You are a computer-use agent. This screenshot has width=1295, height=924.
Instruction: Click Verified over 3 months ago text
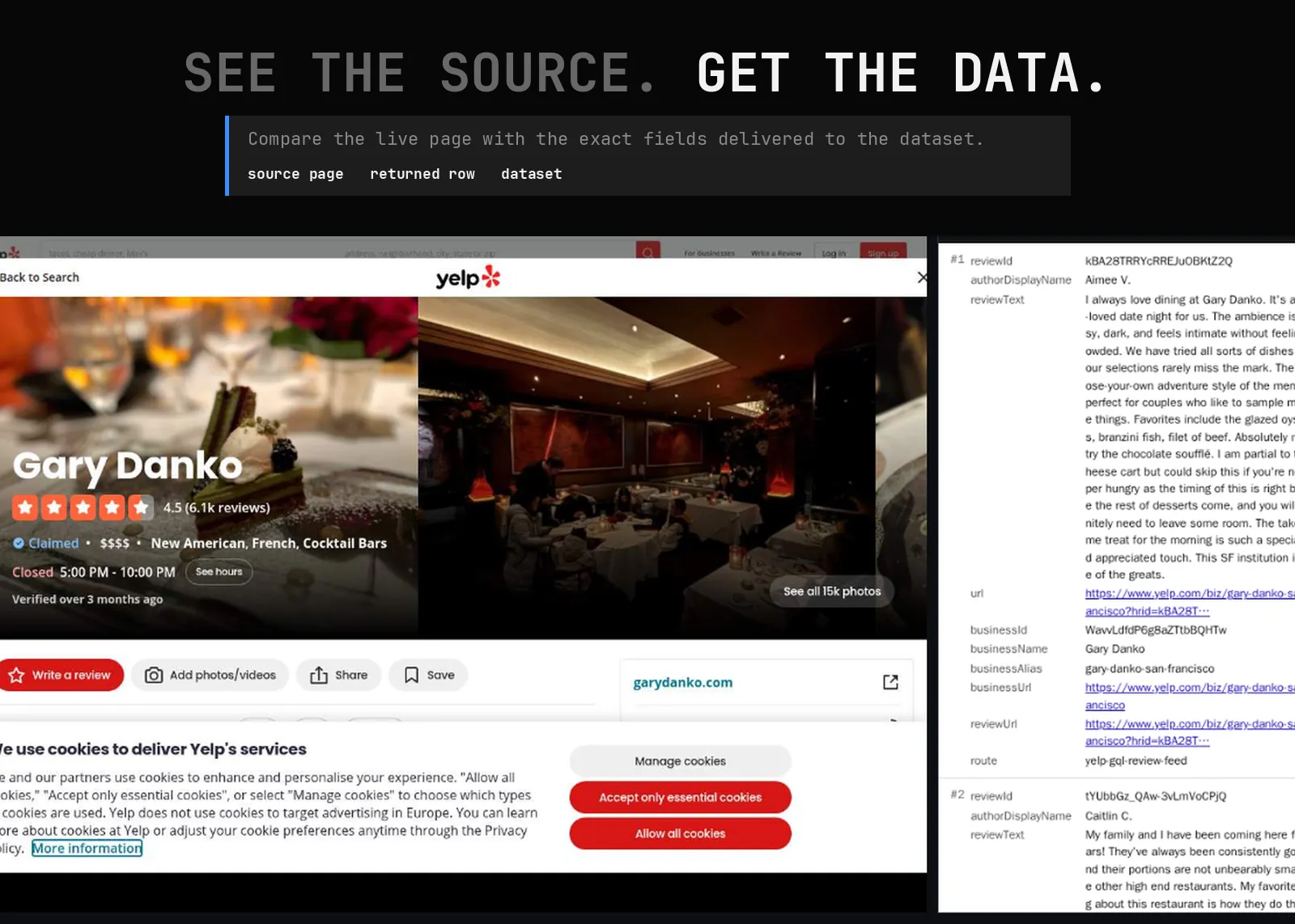tap(87, 600)
